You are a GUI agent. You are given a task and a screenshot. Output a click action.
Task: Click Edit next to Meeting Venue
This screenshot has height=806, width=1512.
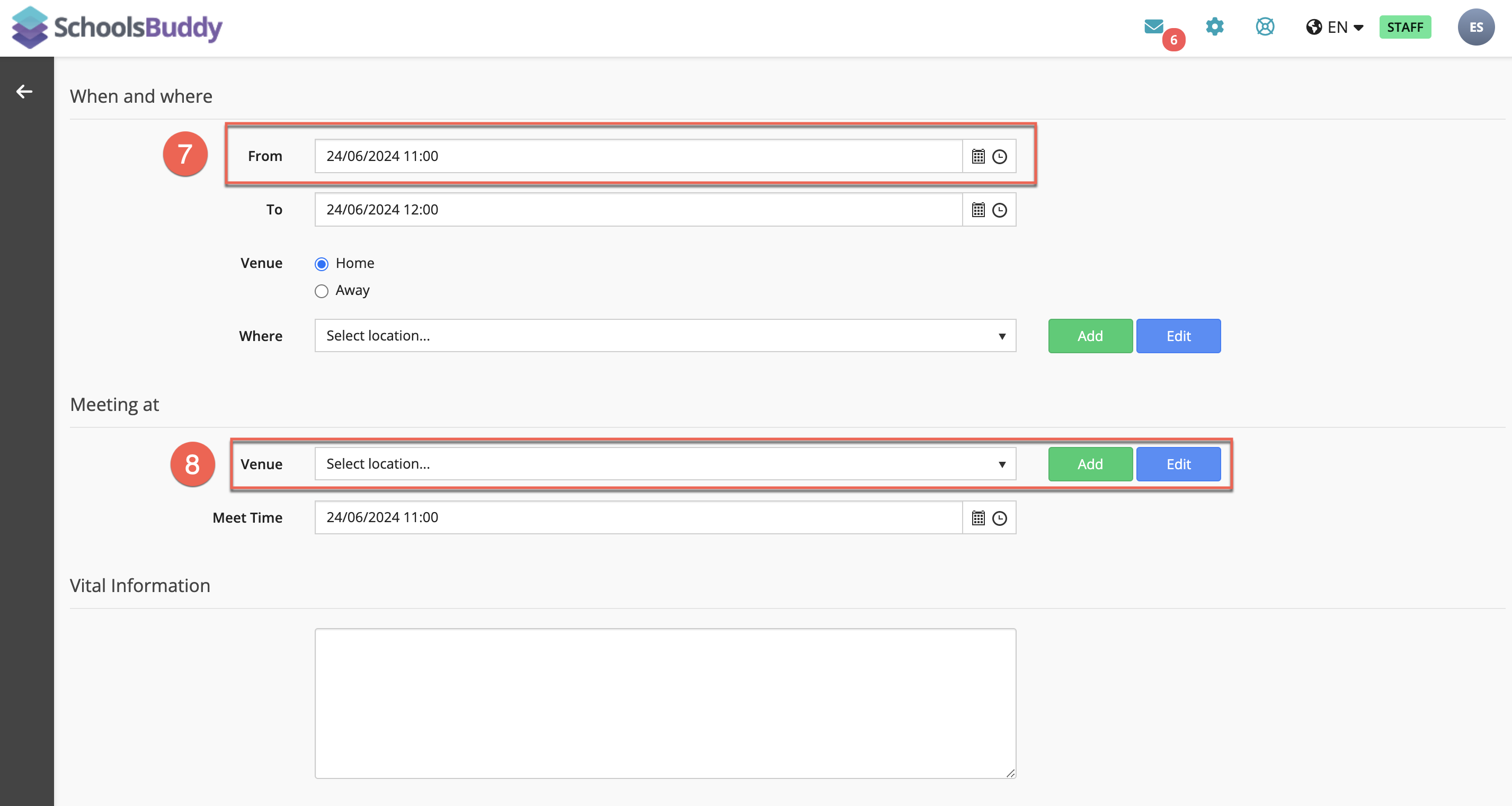pos(1178,464)
